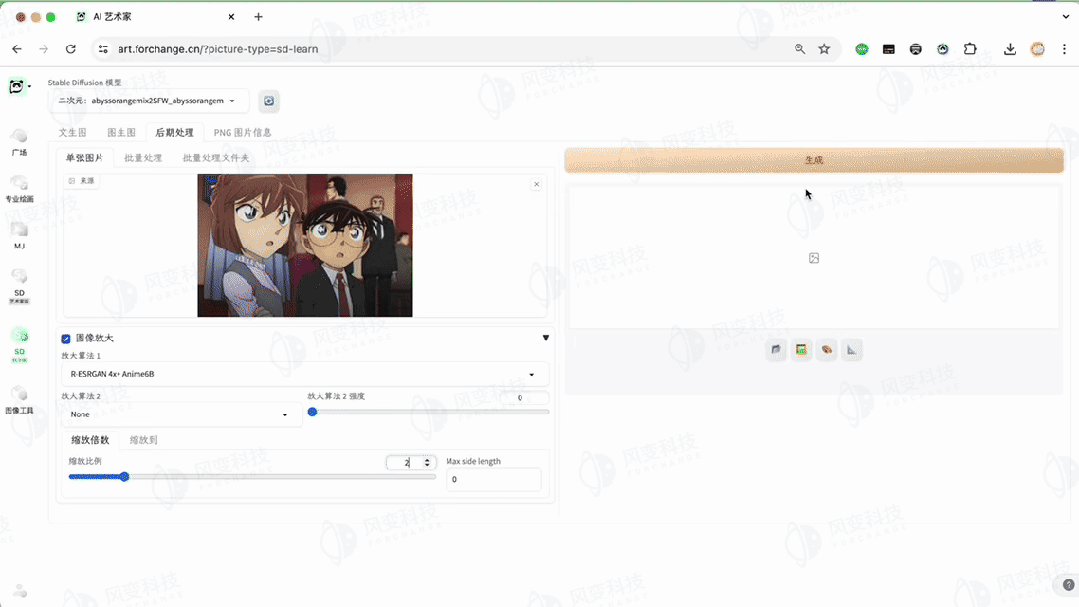Open the browser downloads icon
The width and height of the screenshot is (1079, 607).
(1009, 49)
